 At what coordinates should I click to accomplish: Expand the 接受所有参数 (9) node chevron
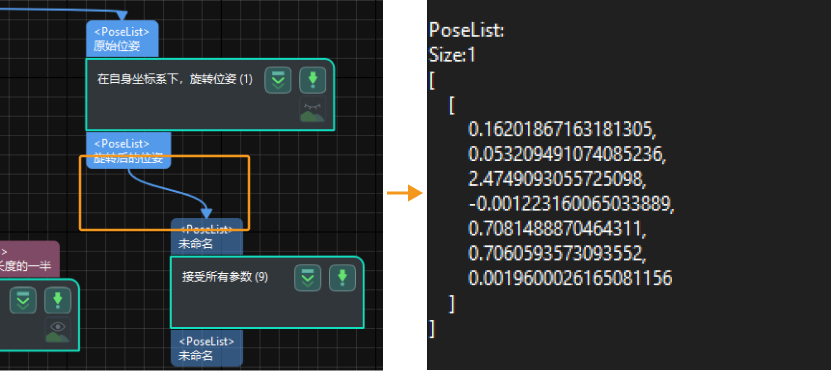[307, 278]
